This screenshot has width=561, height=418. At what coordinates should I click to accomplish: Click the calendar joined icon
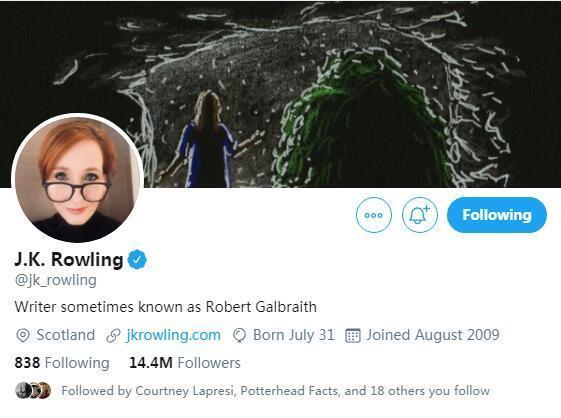click(352, 336)
